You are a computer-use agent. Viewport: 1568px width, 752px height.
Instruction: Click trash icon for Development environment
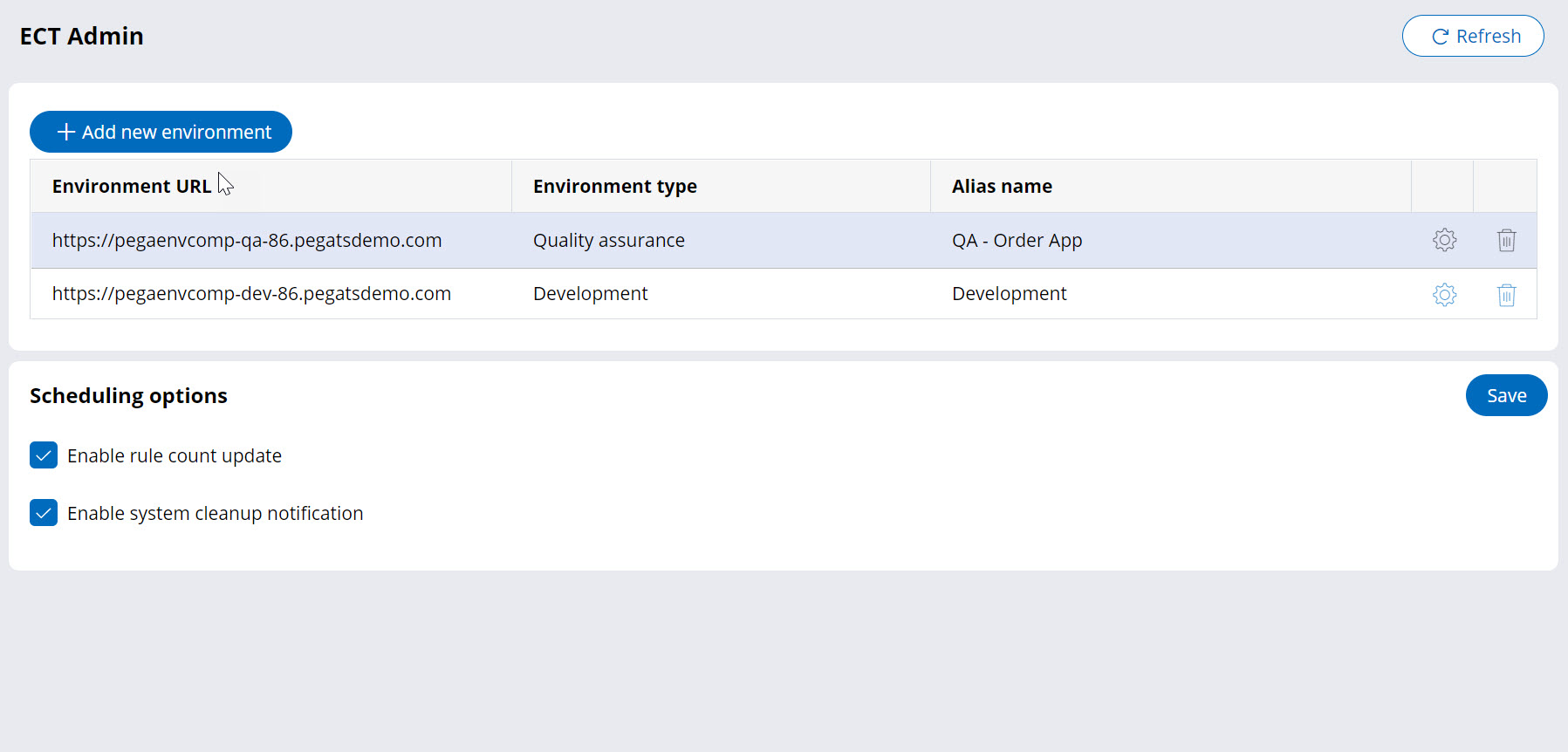[x=1506, y=295]
